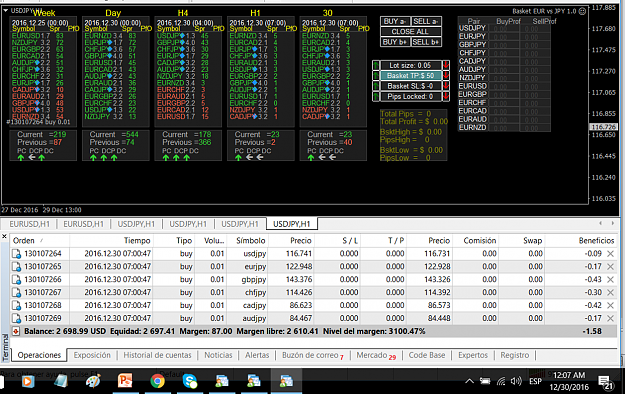Click the ESP language indicator

point(535,382)
